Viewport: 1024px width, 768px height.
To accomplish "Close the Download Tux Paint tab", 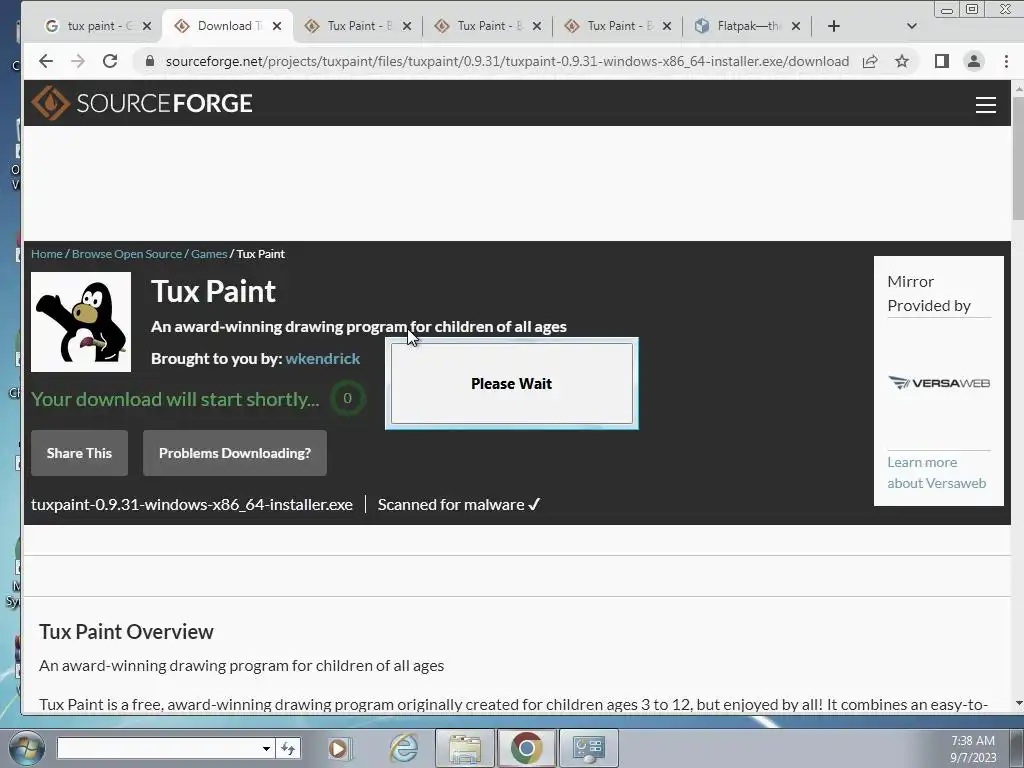I will [x=277, y=26].
